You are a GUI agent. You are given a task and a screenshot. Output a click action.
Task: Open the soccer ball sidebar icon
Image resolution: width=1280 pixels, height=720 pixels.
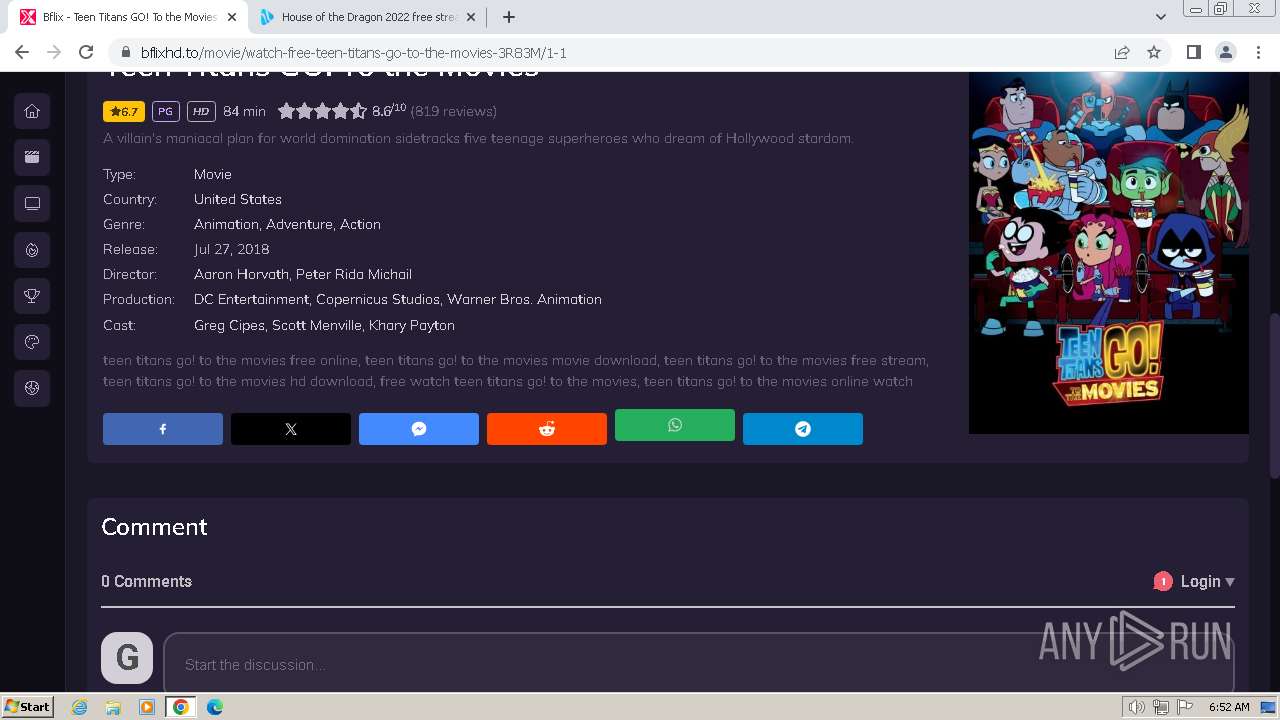[32, 388]
